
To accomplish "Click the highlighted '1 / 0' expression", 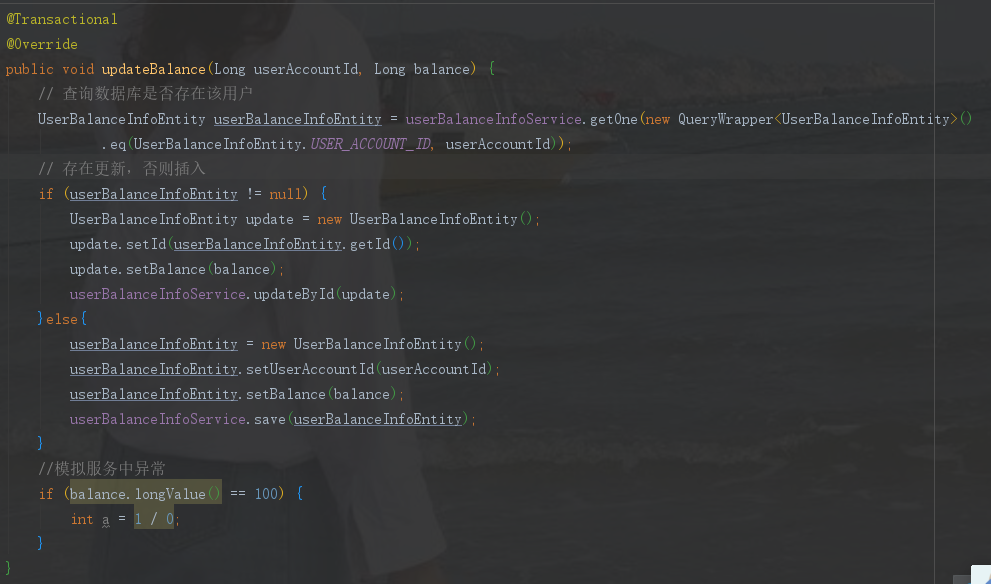I will tap(154, 520).
